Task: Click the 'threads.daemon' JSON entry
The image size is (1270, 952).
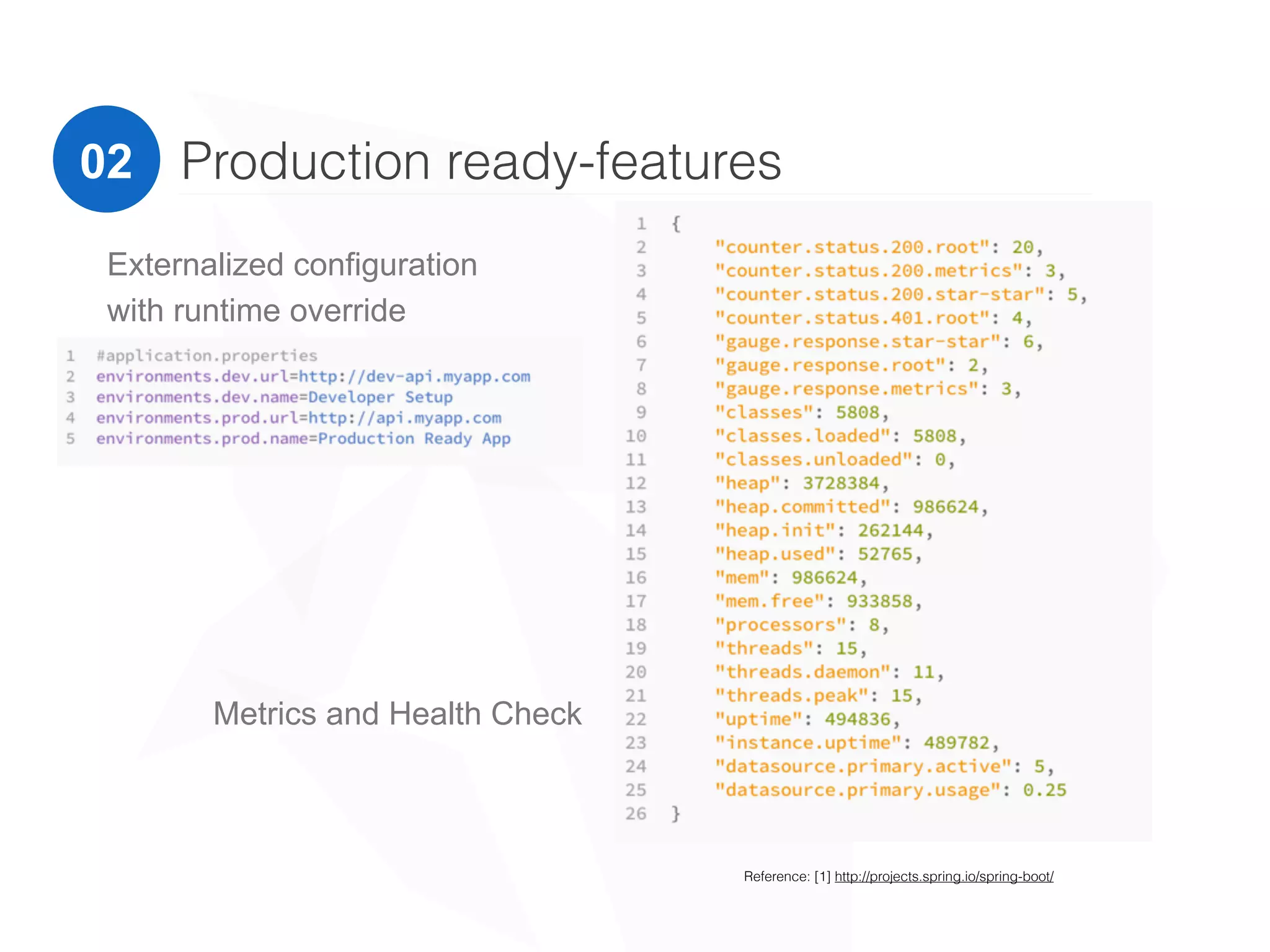Action: click(x=829, y=672)
